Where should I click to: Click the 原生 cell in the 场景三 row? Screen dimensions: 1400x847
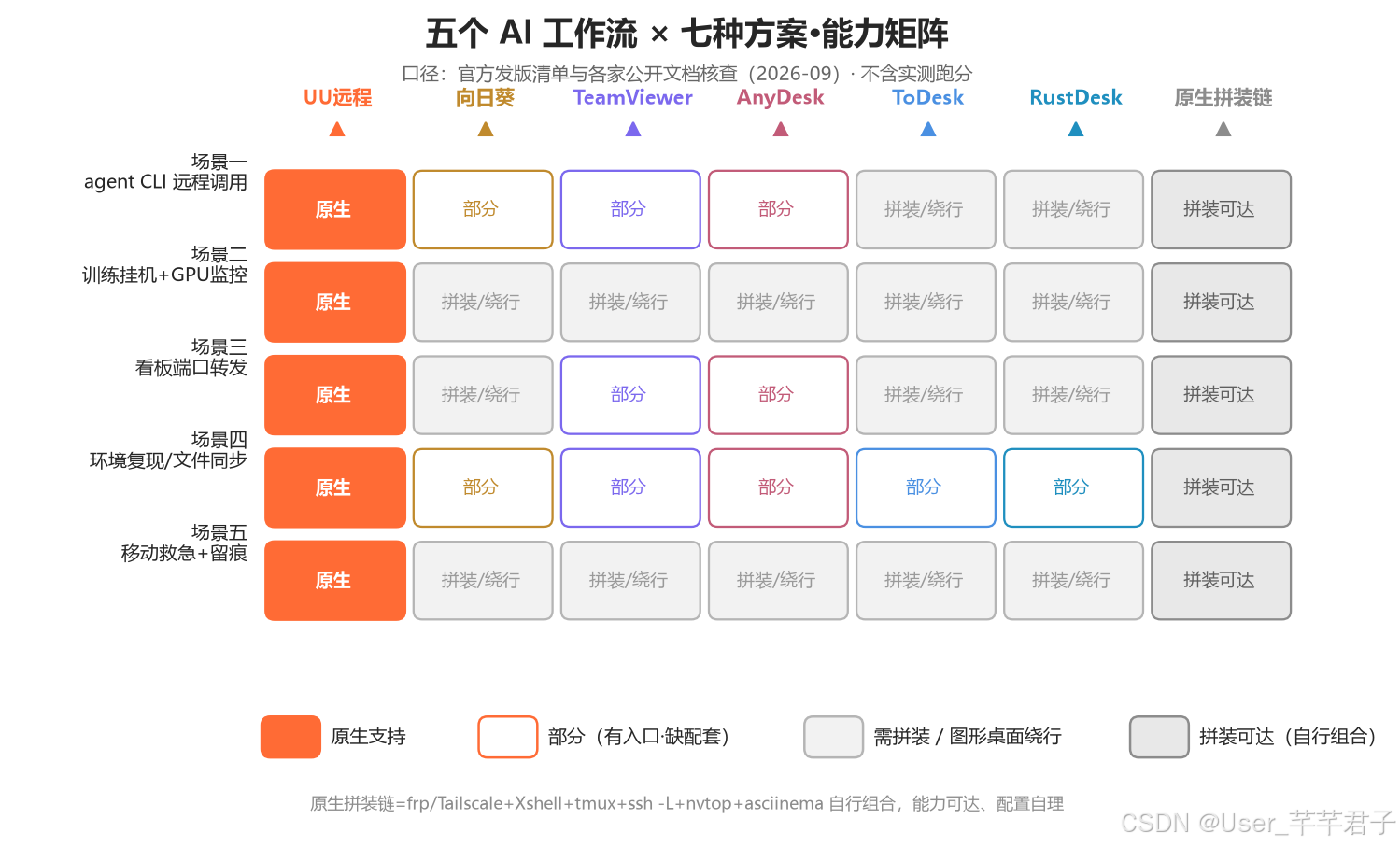(x=335, y=395)
